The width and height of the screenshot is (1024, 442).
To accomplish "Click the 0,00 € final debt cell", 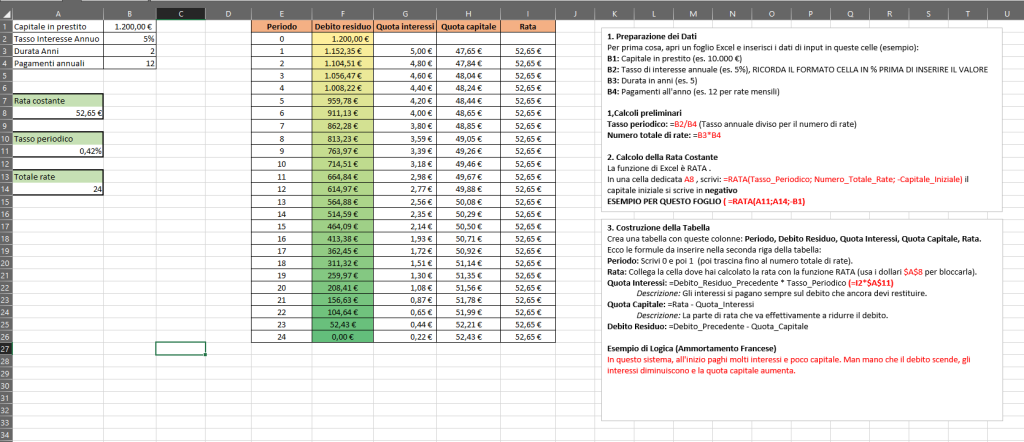I will pos(341,336).
